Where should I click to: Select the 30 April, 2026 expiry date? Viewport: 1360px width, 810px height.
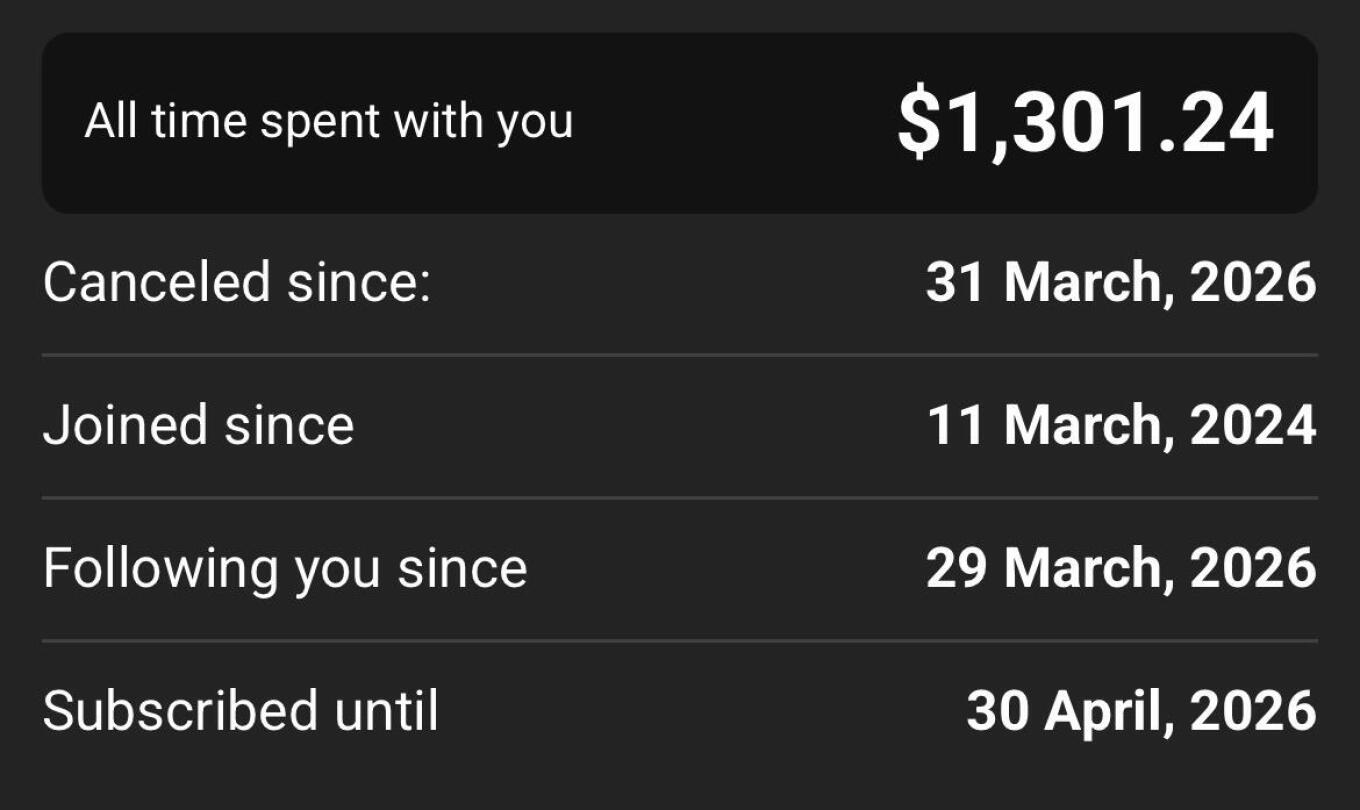[1141, 711]
